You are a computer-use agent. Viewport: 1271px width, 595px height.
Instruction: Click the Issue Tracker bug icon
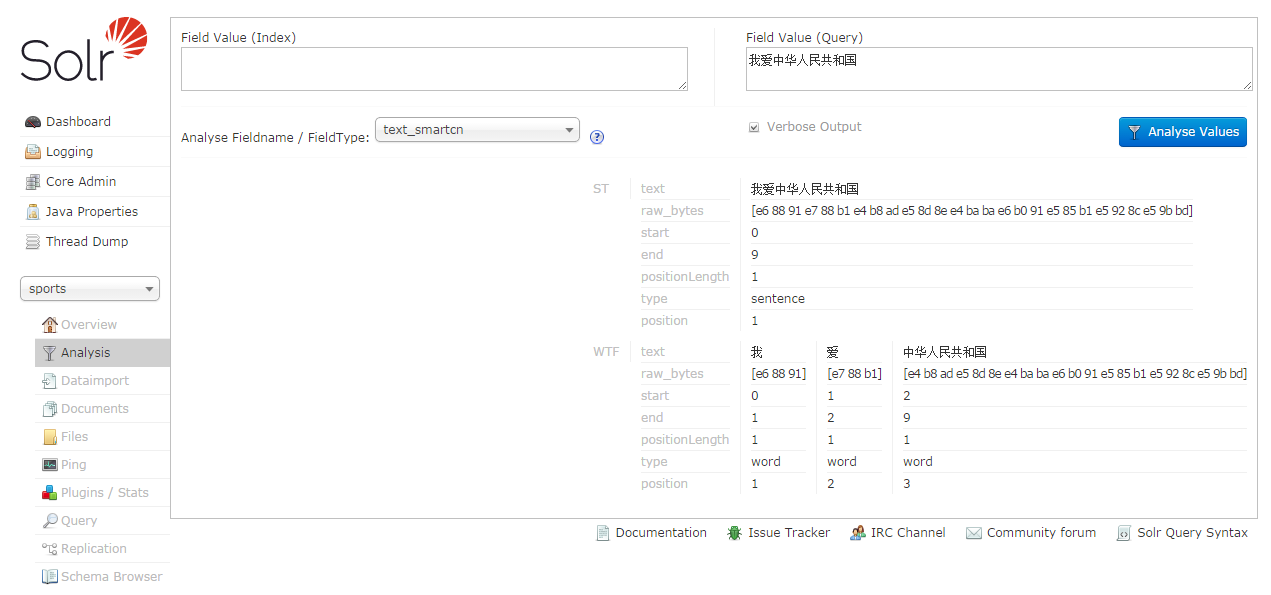pyautogui.click(x=734, y=533)
